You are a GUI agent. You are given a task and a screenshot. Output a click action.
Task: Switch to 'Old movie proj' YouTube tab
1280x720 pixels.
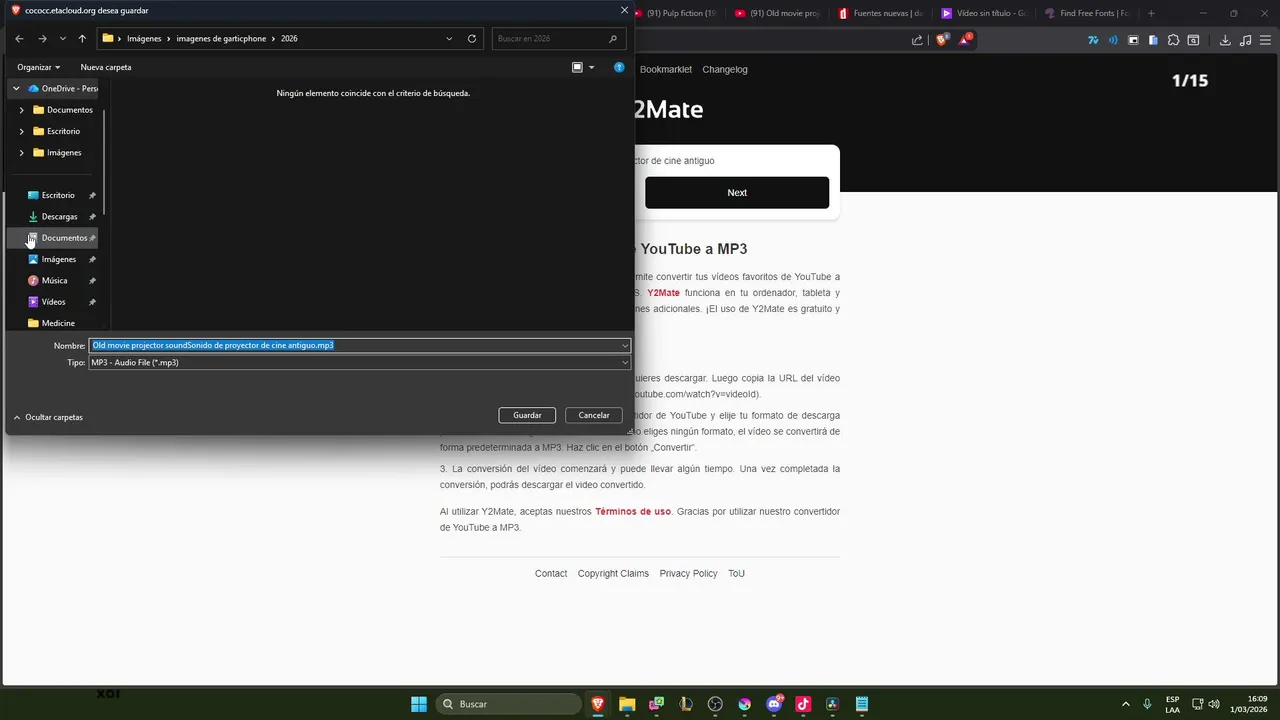tap(777, 13)
